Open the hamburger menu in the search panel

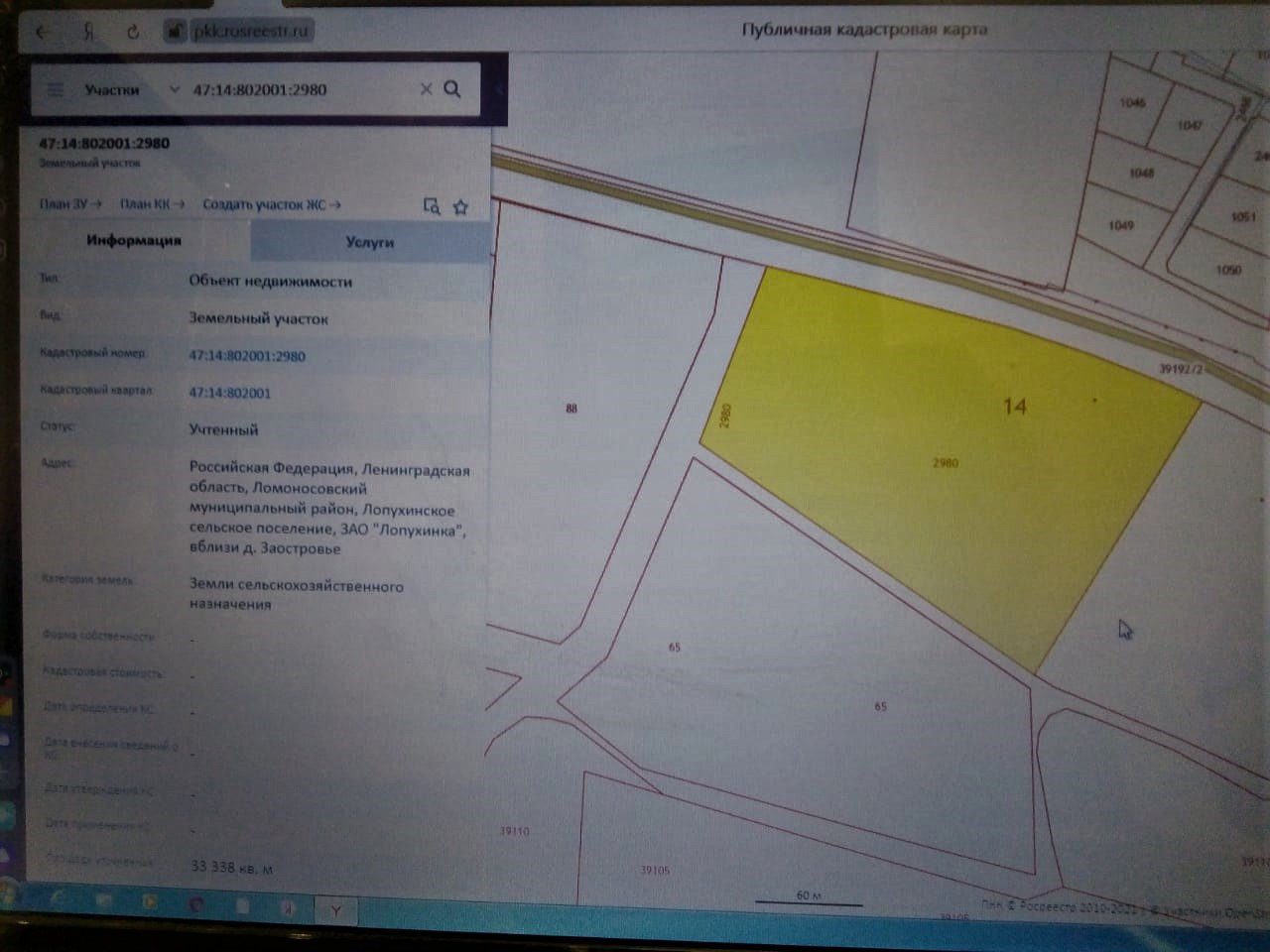[x=56, y=89]
